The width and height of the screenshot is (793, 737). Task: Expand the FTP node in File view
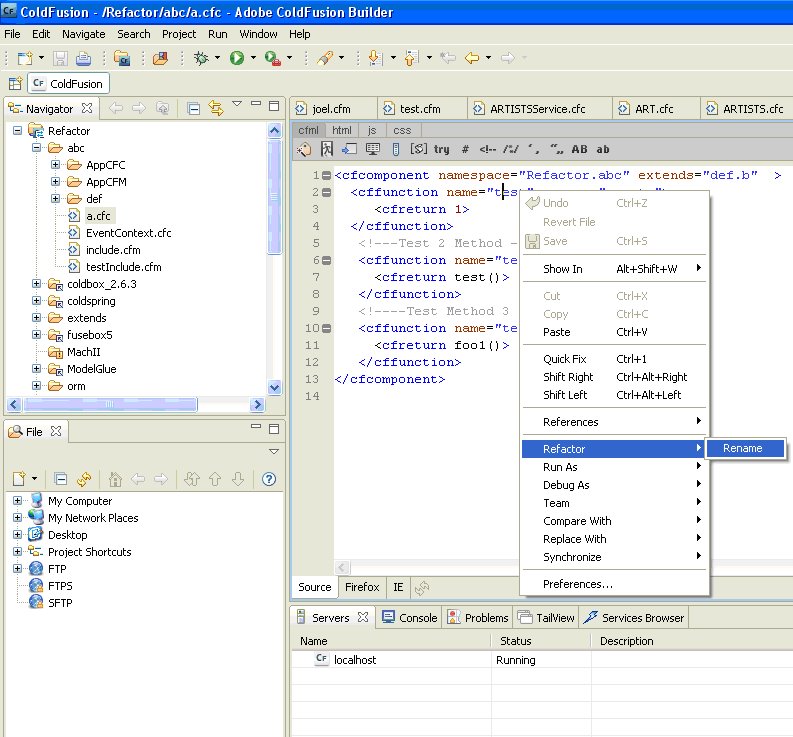17,568
